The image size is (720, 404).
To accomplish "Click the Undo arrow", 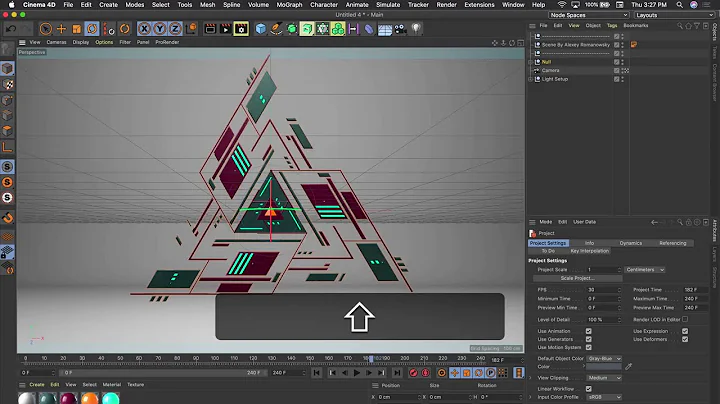I will [11, 29].
